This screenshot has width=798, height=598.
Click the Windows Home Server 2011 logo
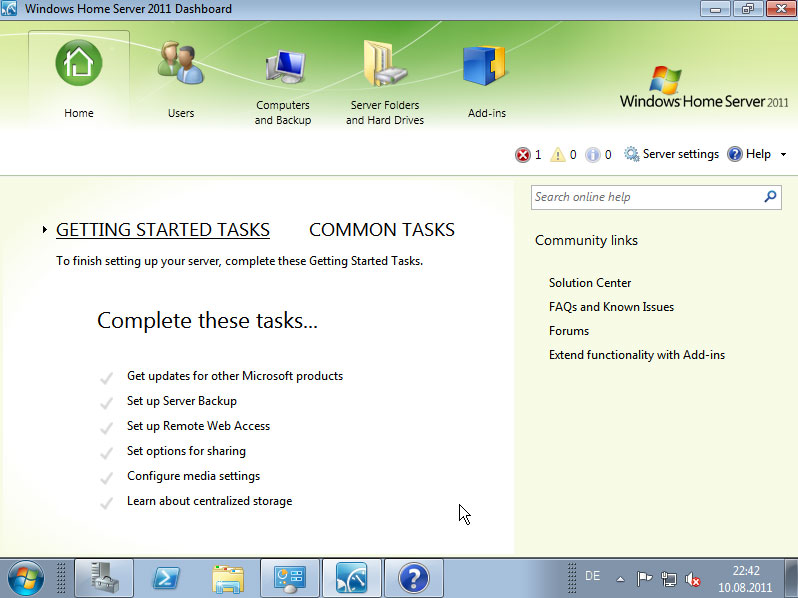tap(703, 88)
